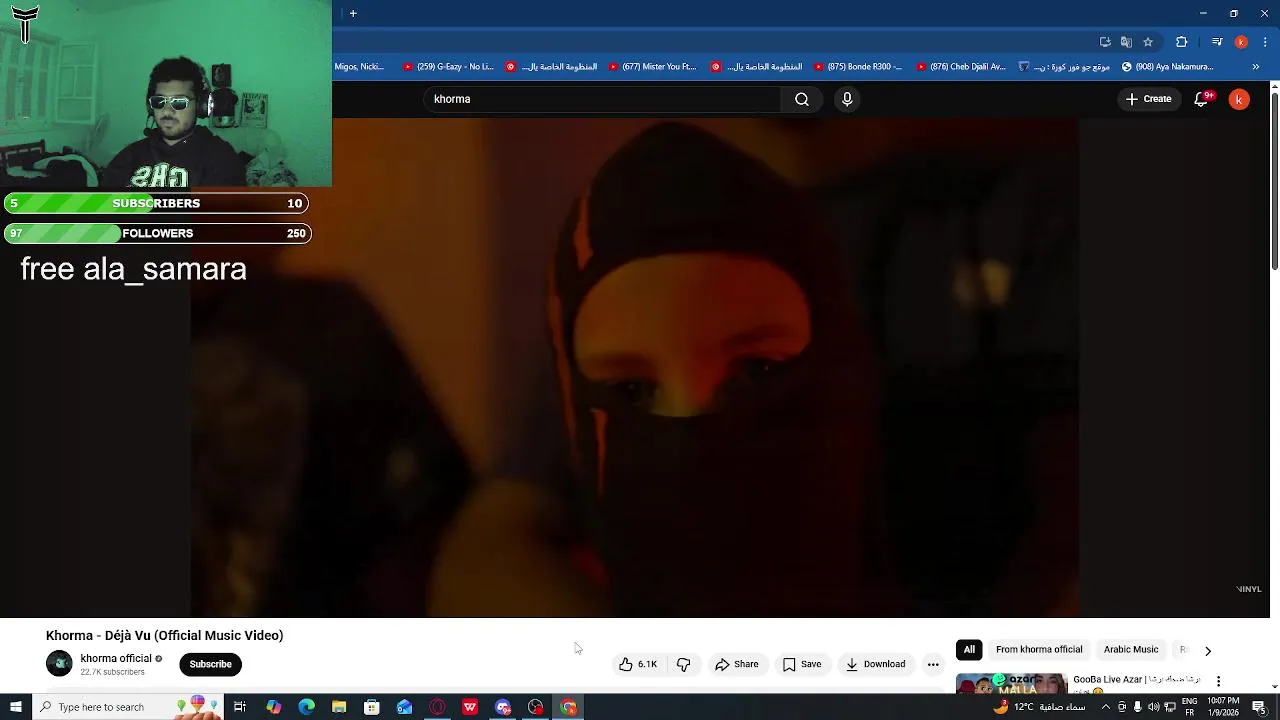1280x720 pixels.
Task: Download the video
Action: click(876, 664)
